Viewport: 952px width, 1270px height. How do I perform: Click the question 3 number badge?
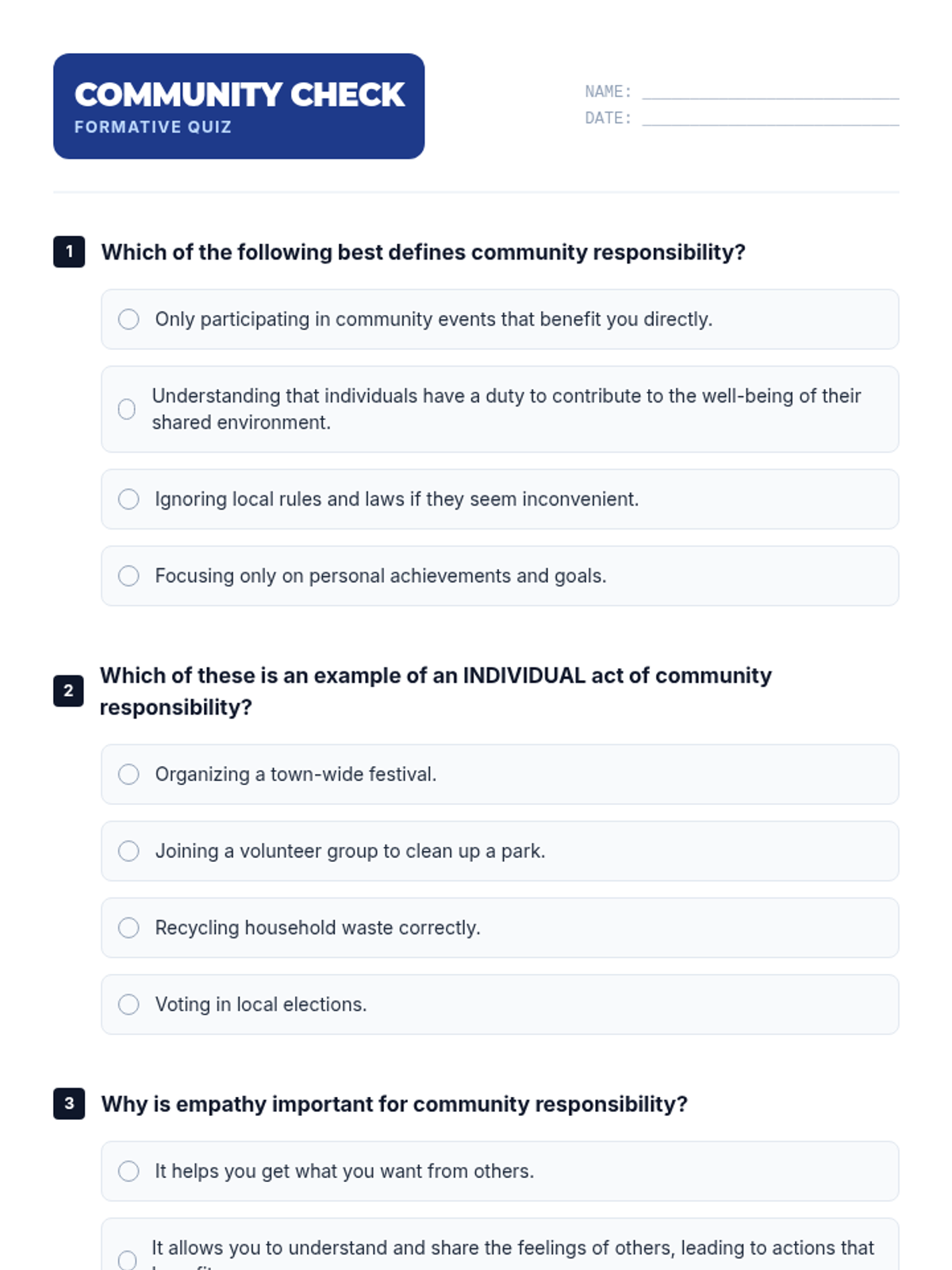point(69,1104)
